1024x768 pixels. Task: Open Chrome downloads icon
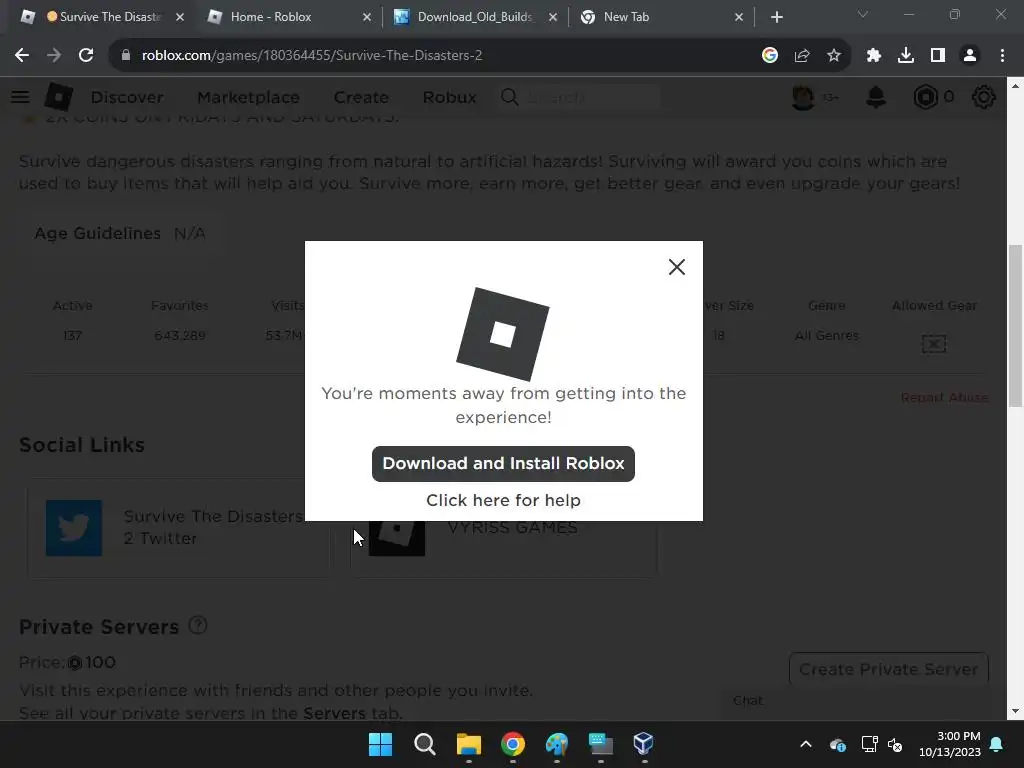point(906,56)
